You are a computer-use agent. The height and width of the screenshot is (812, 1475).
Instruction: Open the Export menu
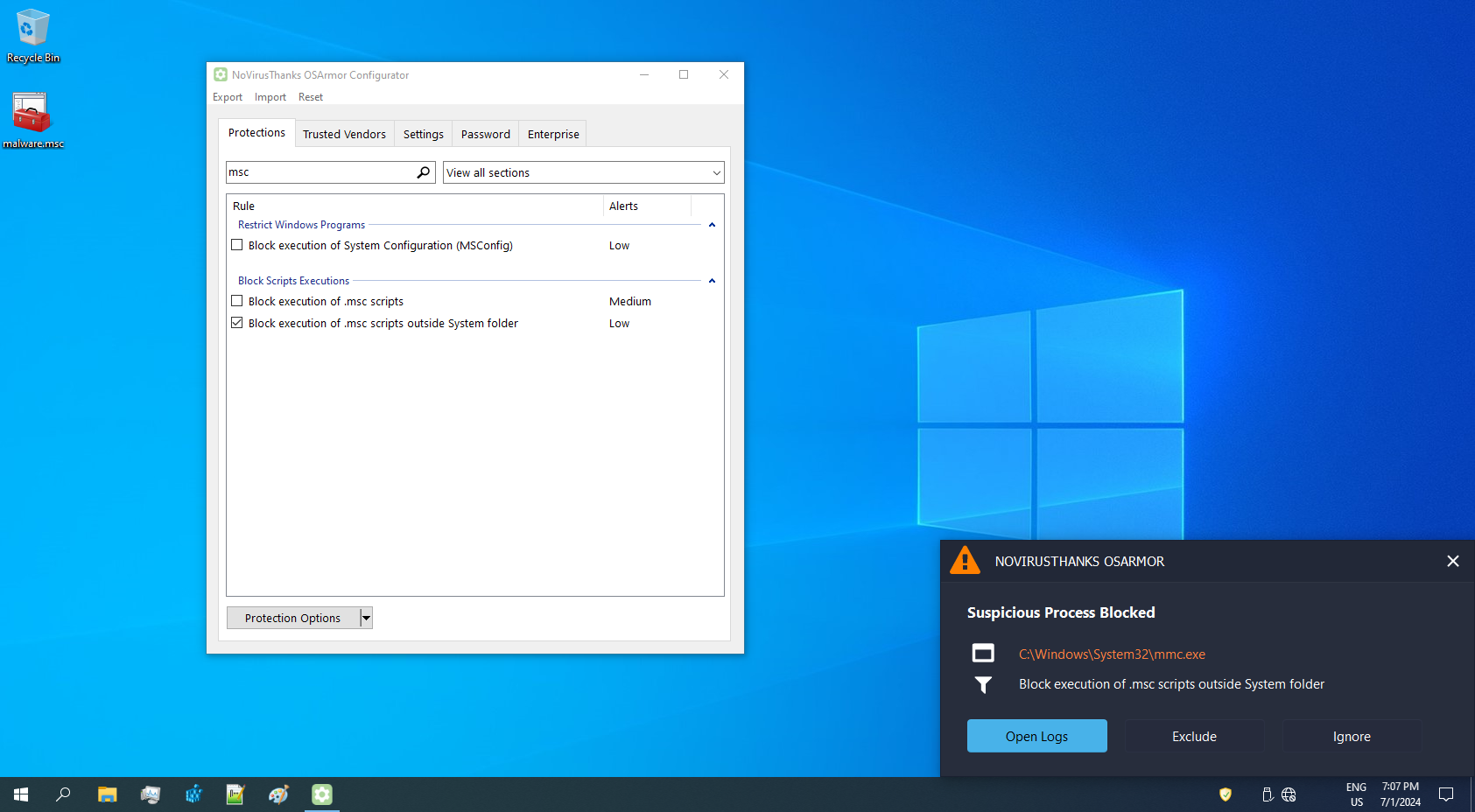tap(228, 97)
